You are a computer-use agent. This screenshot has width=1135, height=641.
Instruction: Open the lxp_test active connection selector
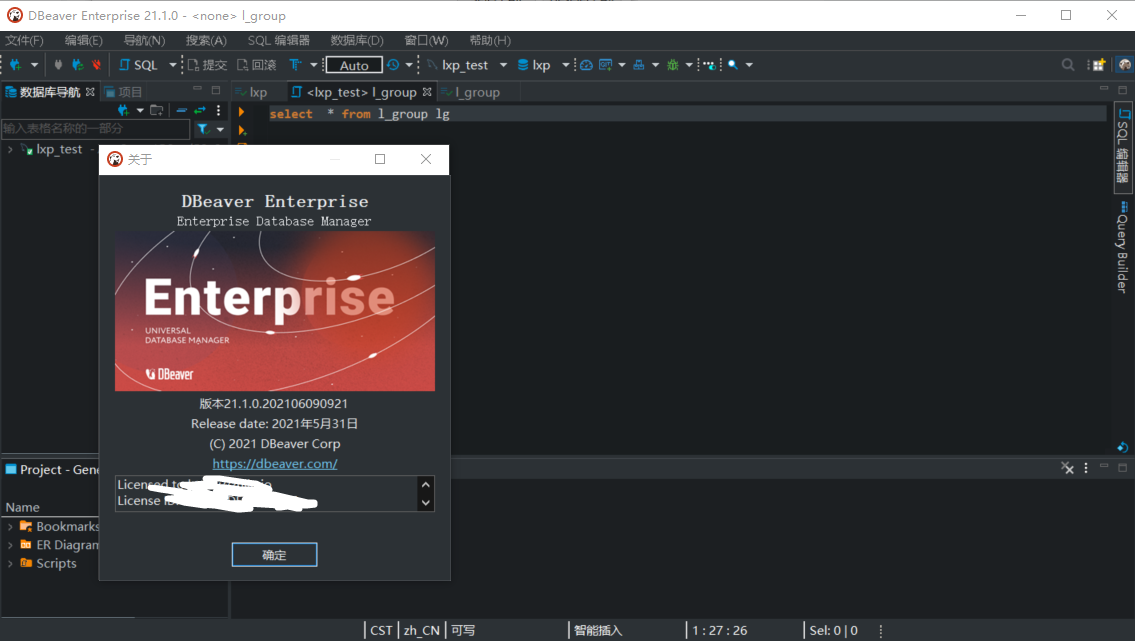tap(467, 65)
